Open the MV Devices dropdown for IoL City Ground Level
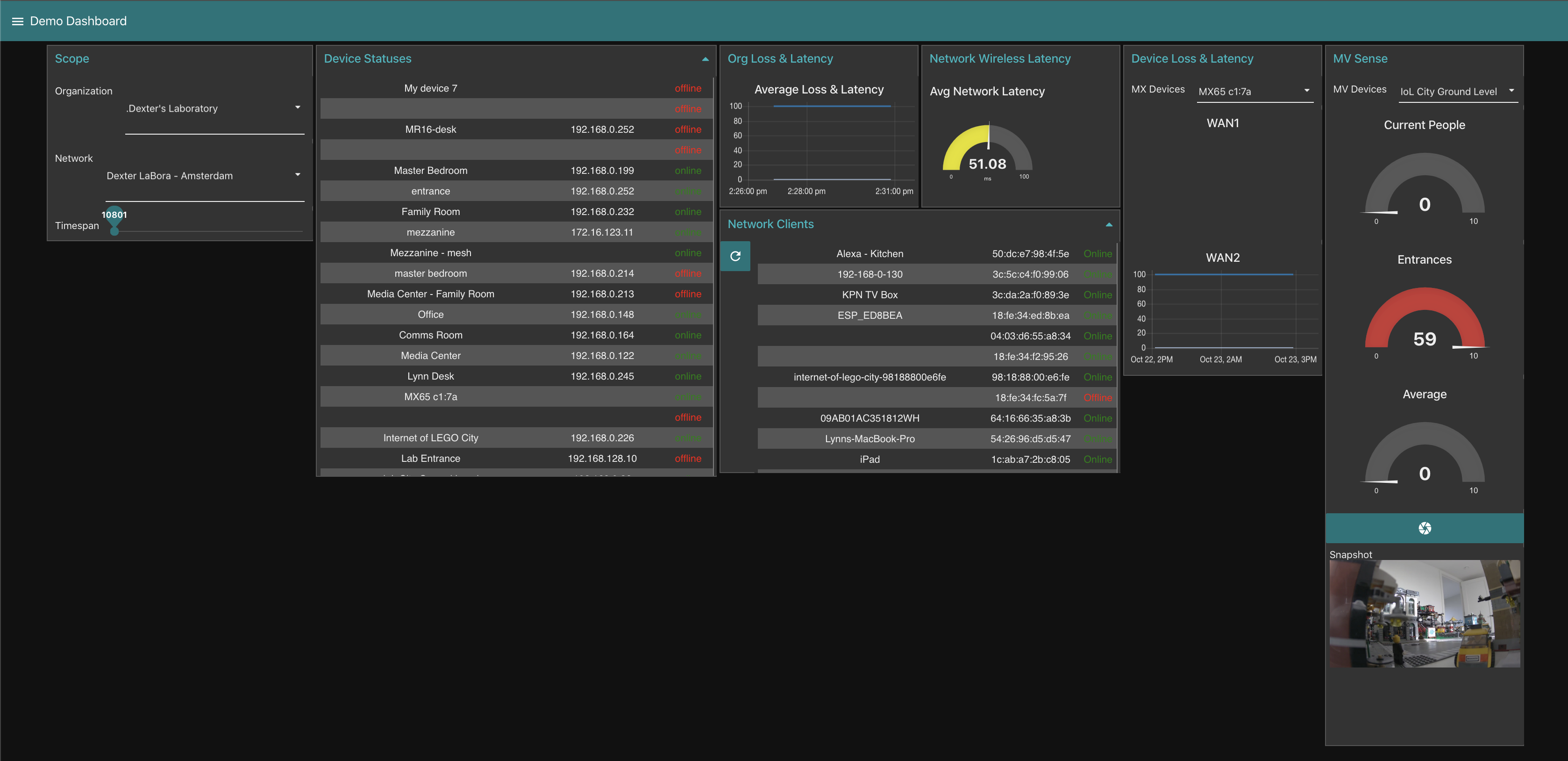Viewport: 1568px width, 761px height. (x=1512, y=90)
